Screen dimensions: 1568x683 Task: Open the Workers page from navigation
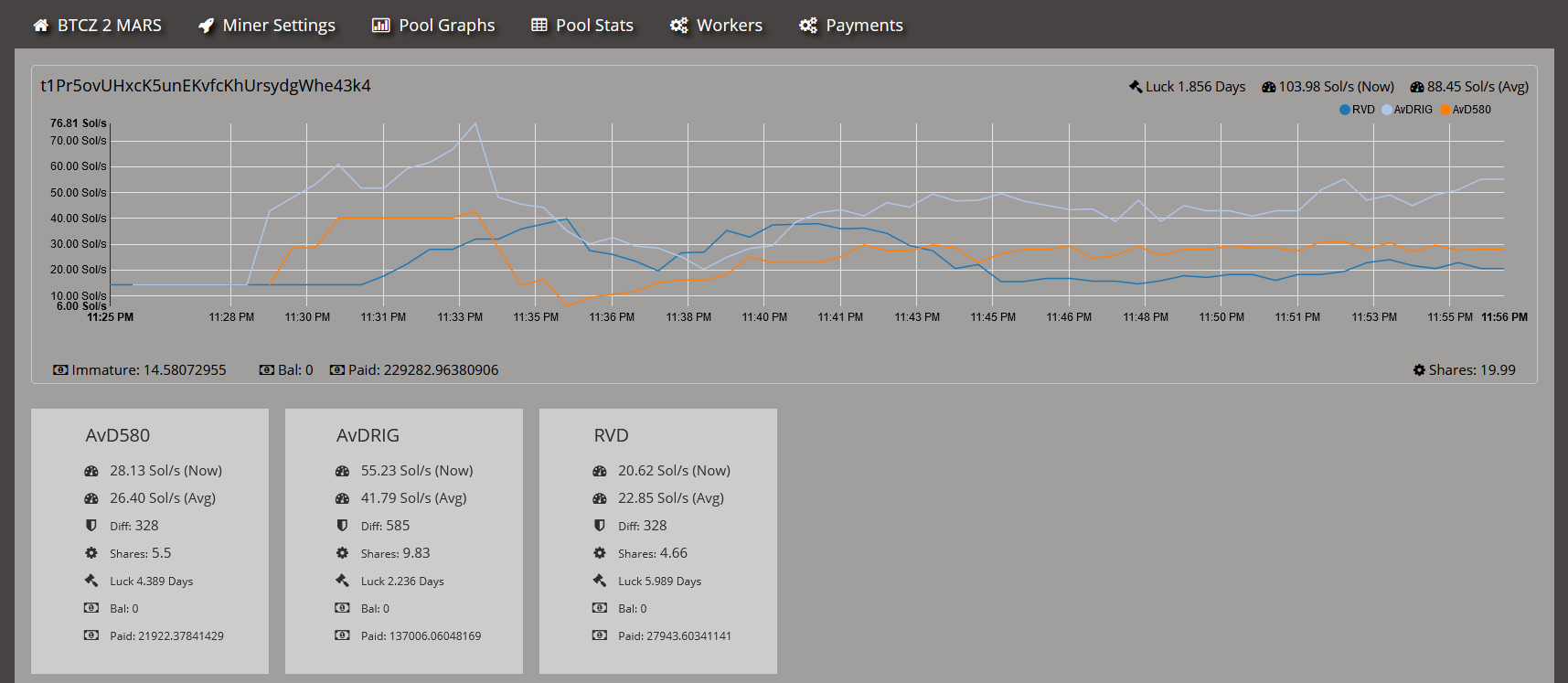(x=729, y=26)
